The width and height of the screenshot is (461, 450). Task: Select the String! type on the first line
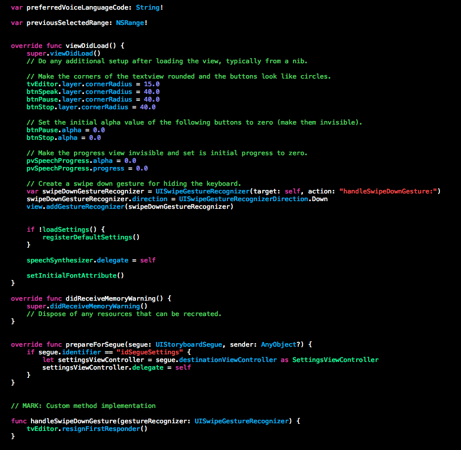149,7
